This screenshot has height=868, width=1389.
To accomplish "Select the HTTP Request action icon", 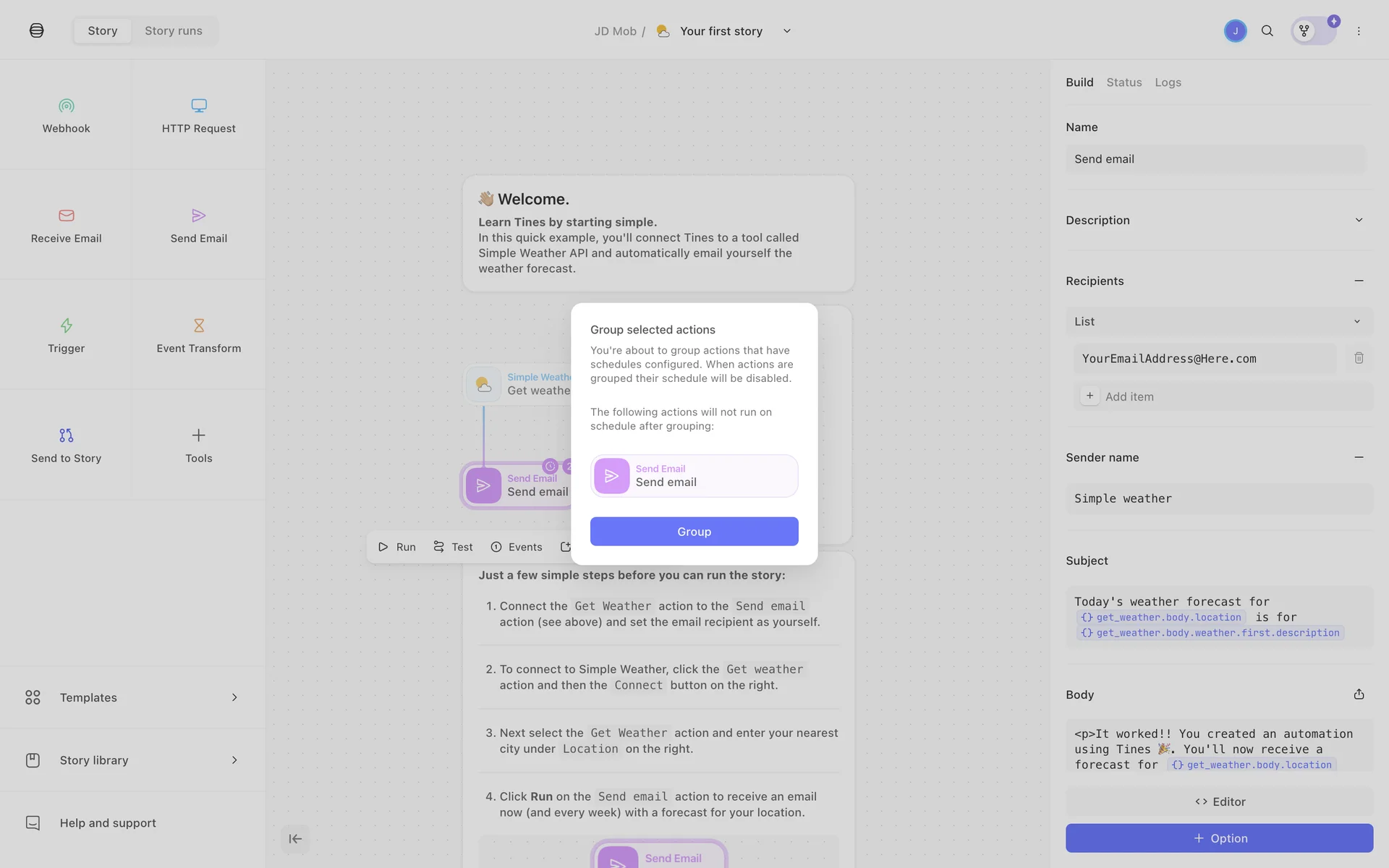I will [198, 106].
